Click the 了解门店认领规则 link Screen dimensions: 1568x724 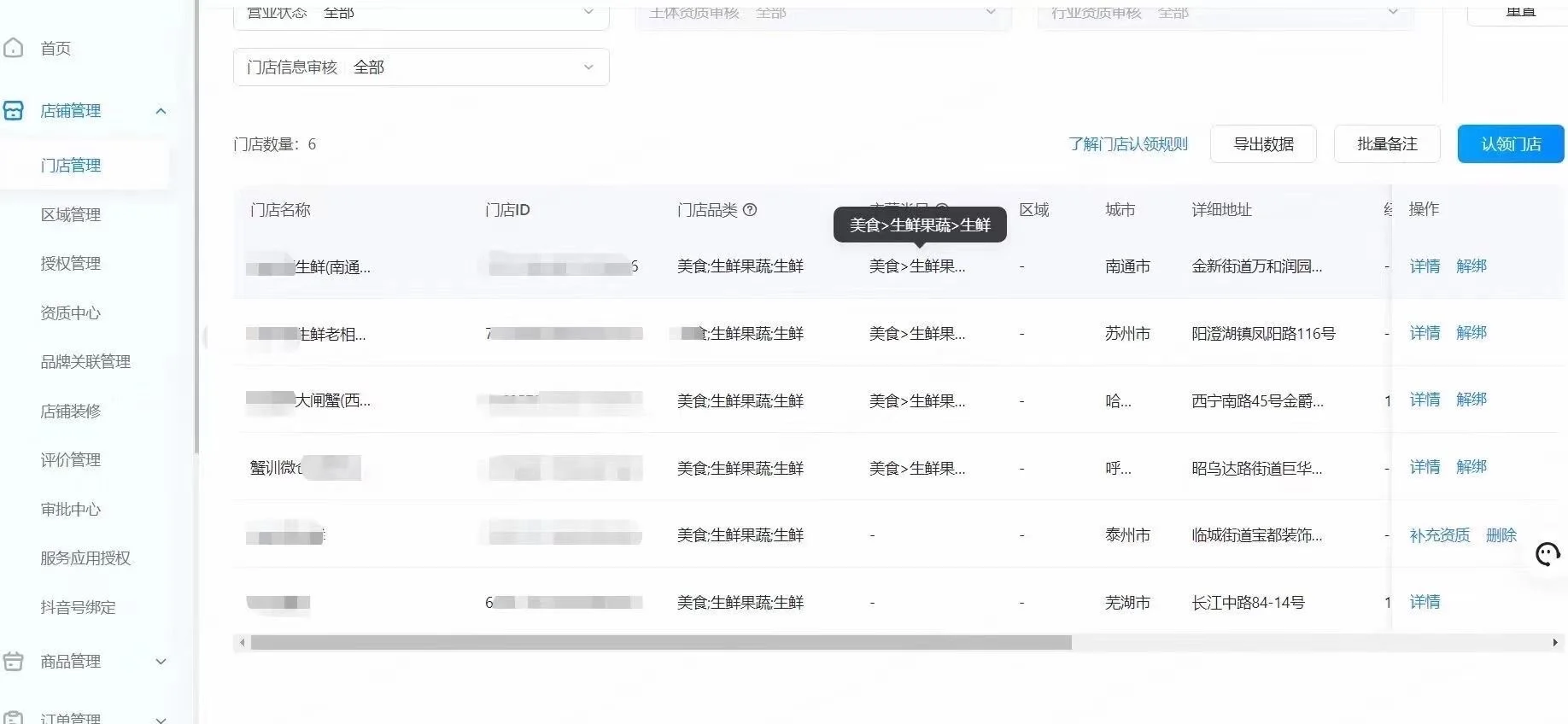tap(1128, 144)
